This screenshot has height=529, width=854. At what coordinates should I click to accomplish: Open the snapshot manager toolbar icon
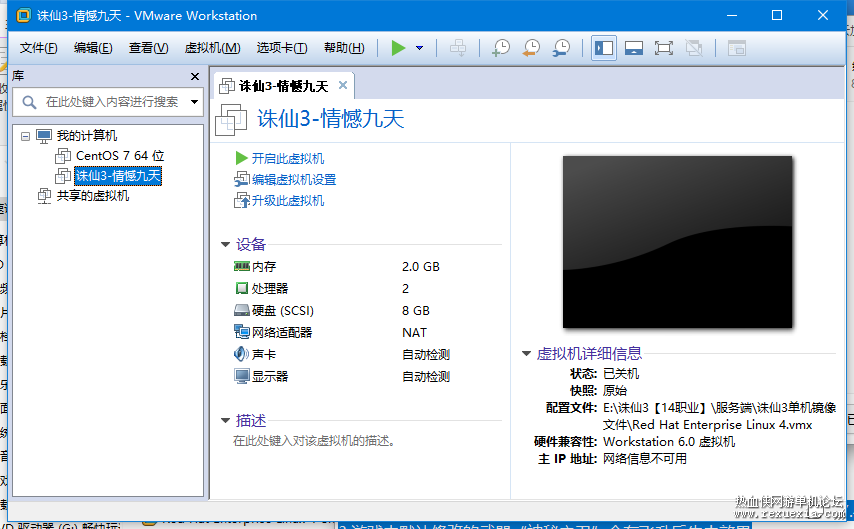tap(561, 48)
